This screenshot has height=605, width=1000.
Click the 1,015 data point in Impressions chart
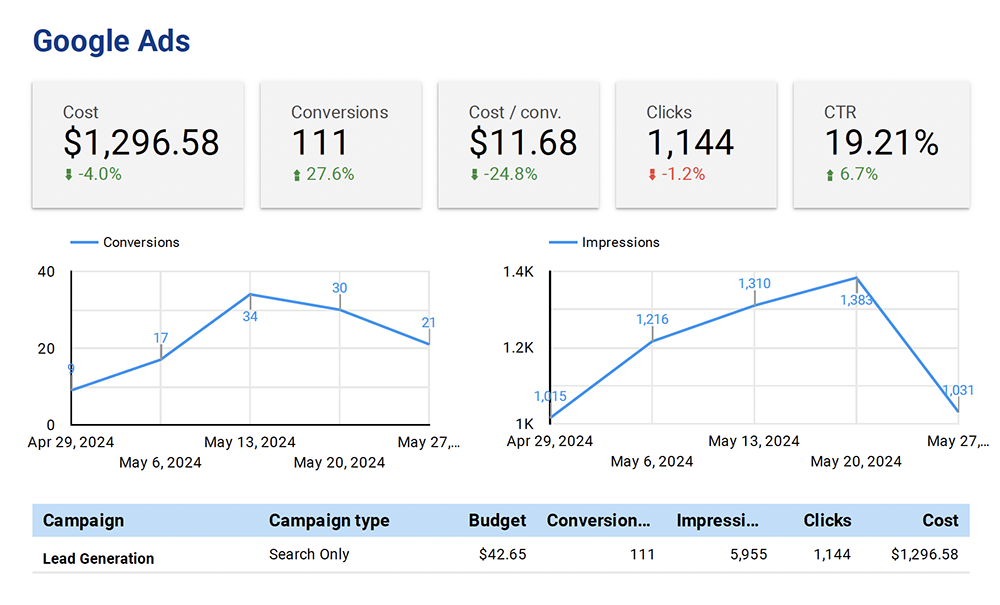pos(550,418)
